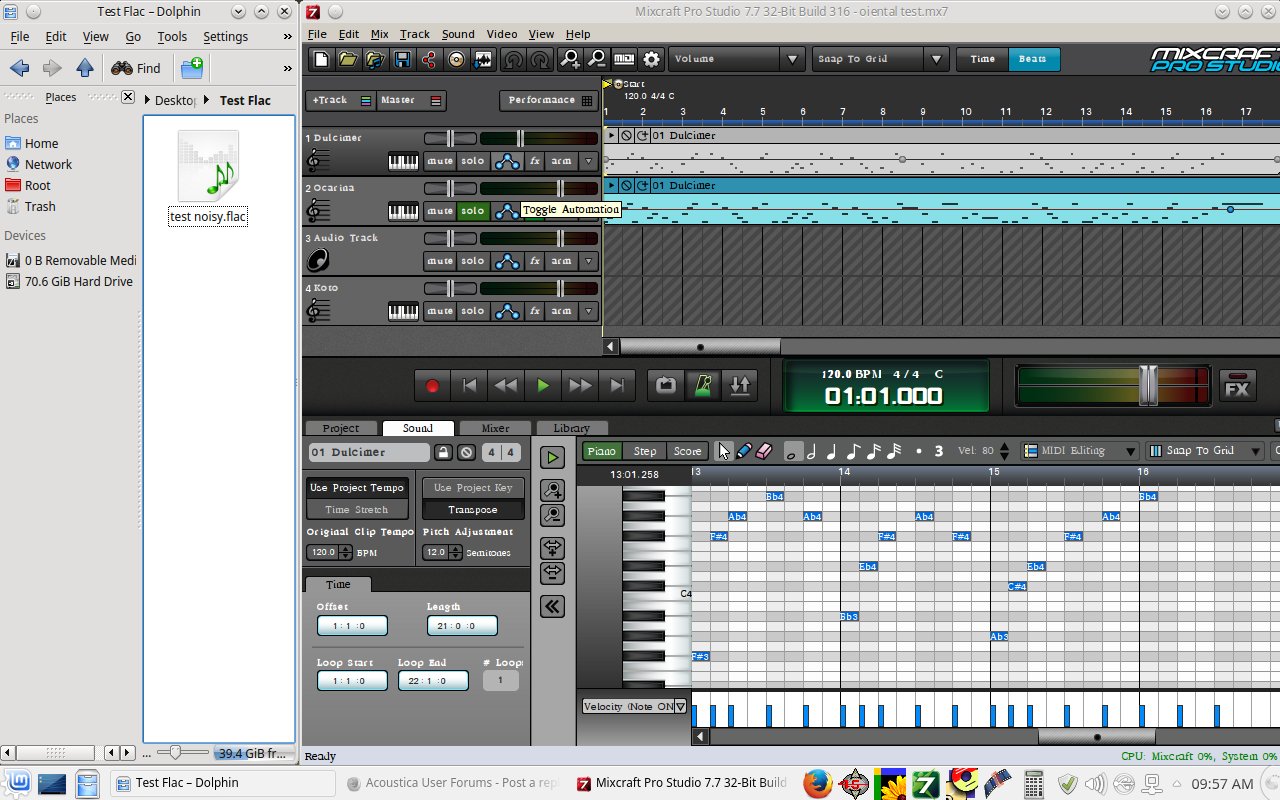The width and height of the screenshot is (1280, 800).
Task: Open the Sound menu in Mixcraft
Action: 458,34
